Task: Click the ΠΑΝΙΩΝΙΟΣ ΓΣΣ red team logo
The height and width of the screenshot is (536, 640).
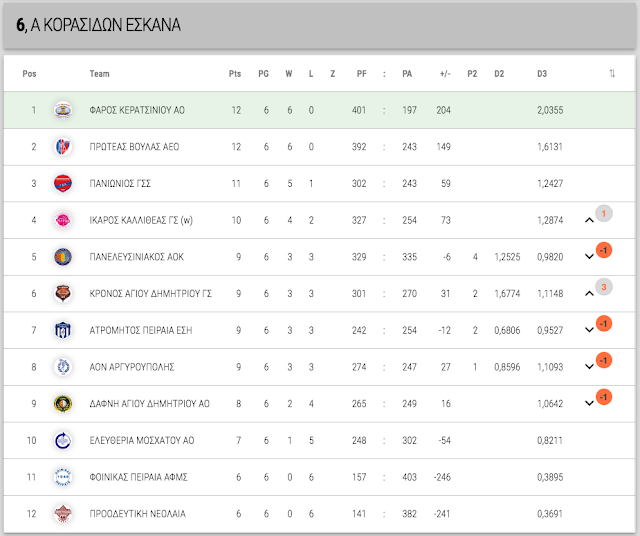Action: tap(63, 184)
